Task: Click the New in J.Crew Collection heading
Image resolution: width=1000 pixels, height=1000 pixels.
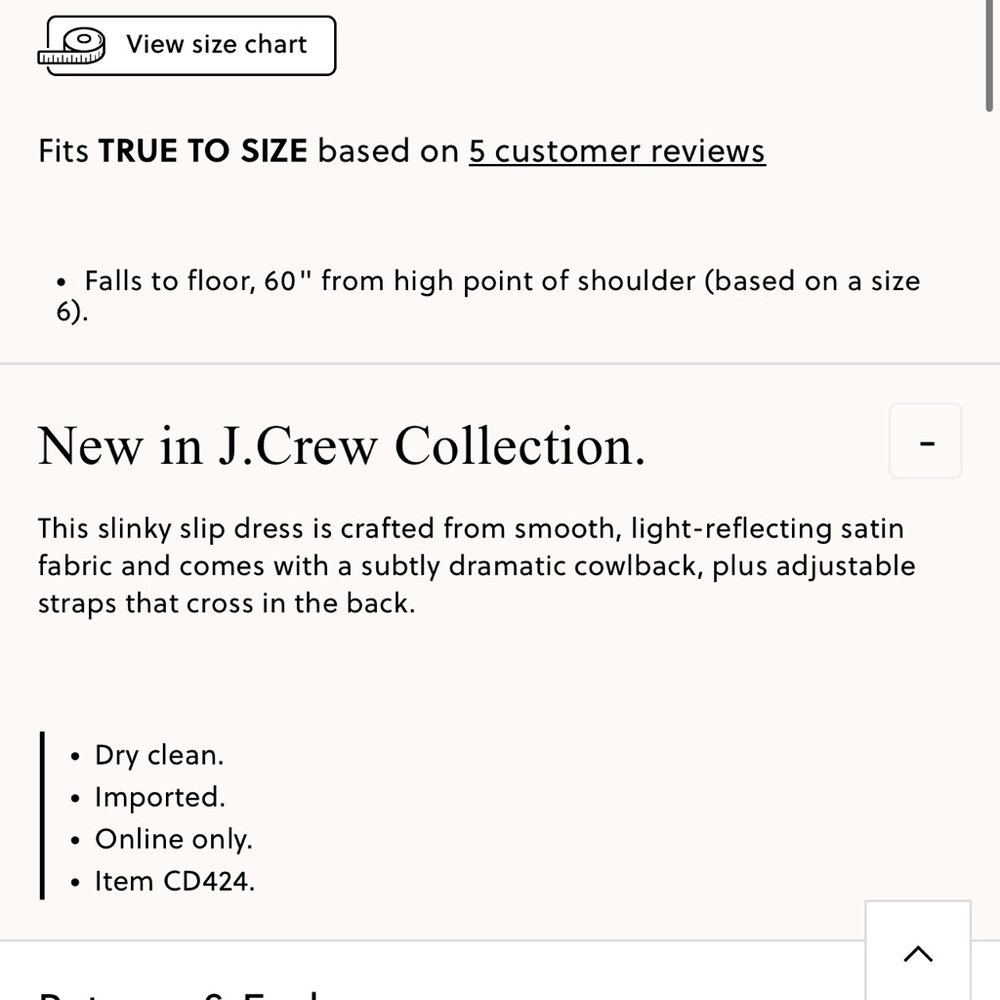Action: (x=342, y=446)
